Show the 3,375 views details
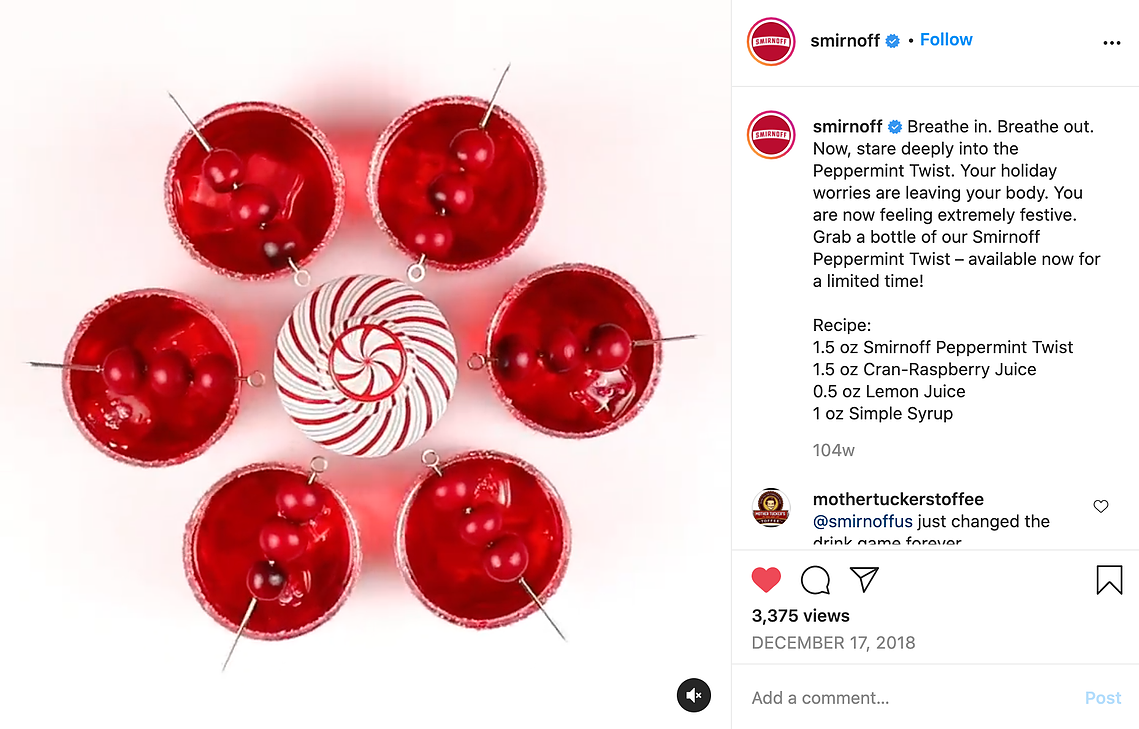The height and width of the screenshot is (729, 1139). tap(800, 616)
